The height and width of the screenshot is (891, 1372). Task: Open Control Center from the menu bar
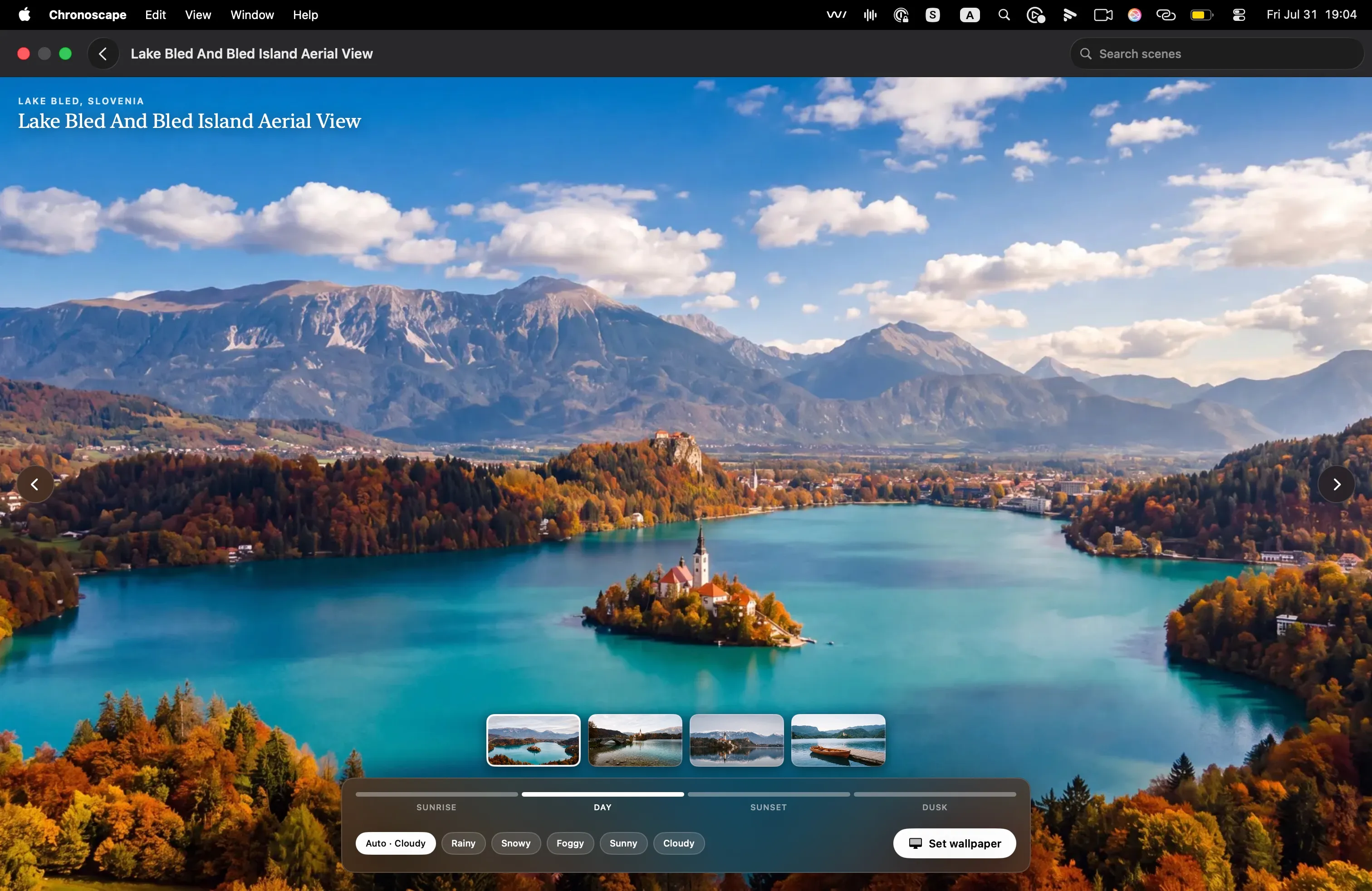coord(1239,15)
